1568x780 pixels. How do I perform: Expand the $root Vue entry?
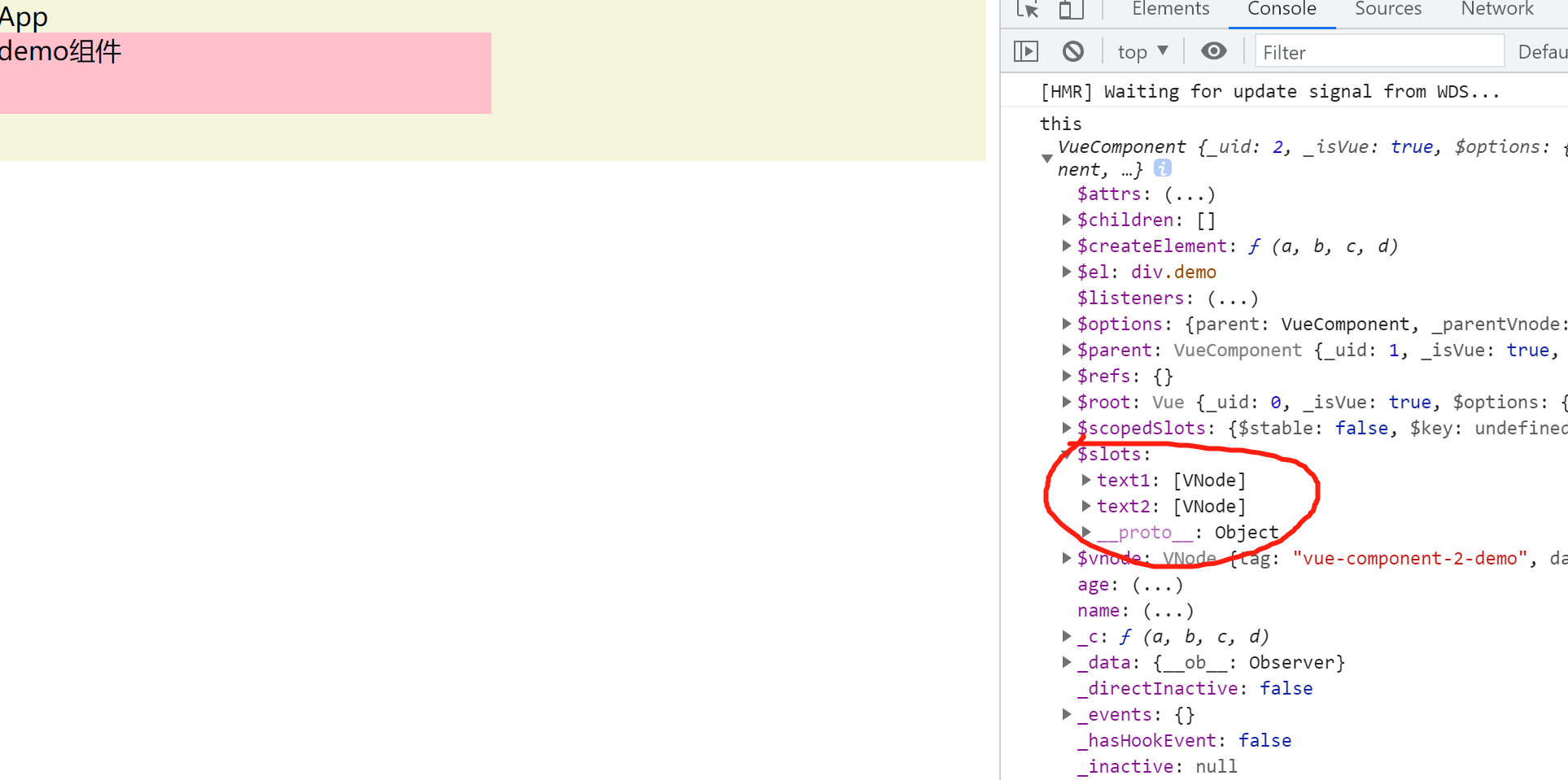click(1066, 402)
